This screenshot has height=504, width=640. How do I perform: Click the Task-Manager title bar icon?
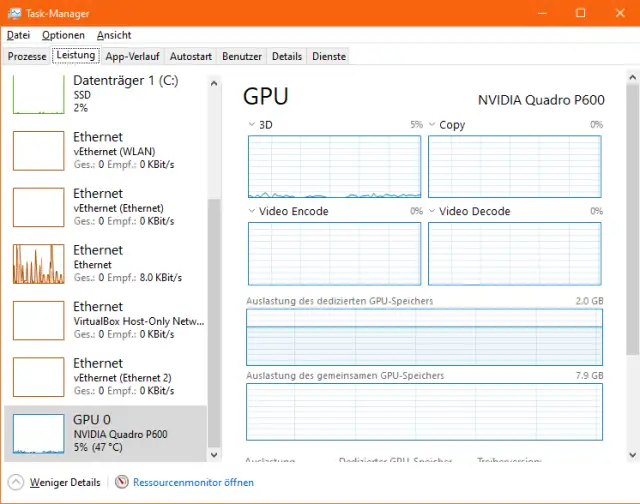pos(14,13)
